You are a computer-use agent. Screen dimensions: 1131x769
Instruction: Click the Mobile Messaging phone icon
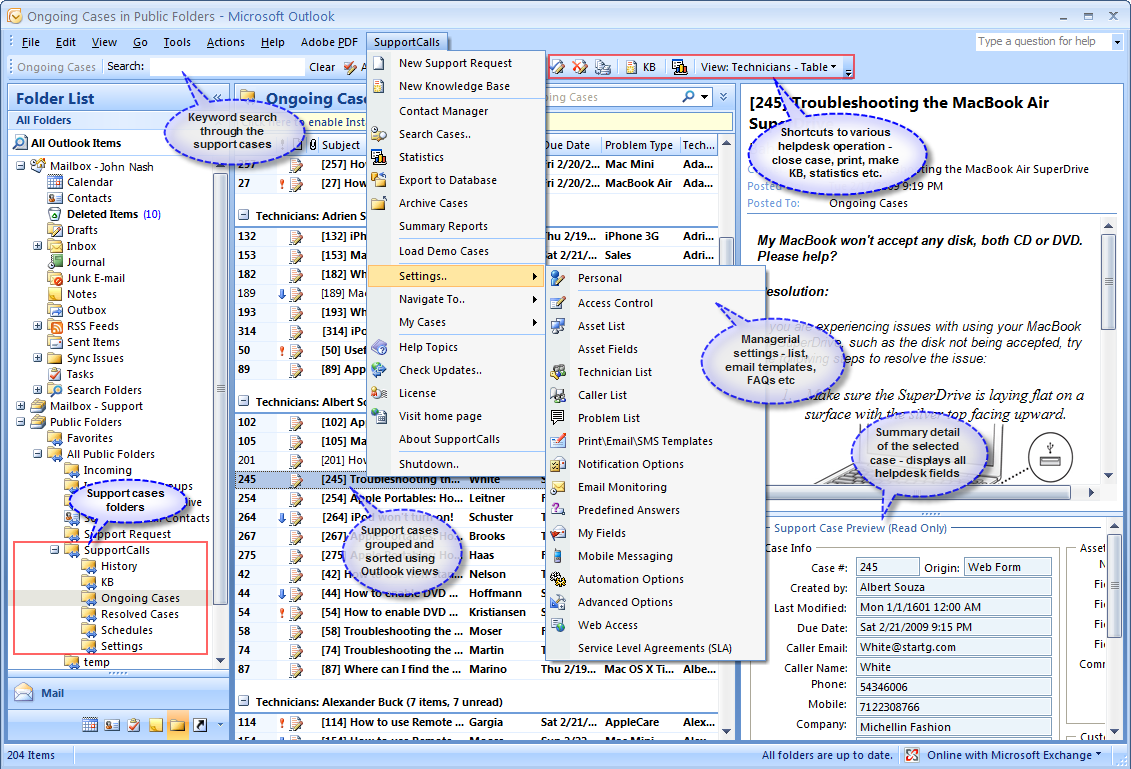(x=558, y=556)
